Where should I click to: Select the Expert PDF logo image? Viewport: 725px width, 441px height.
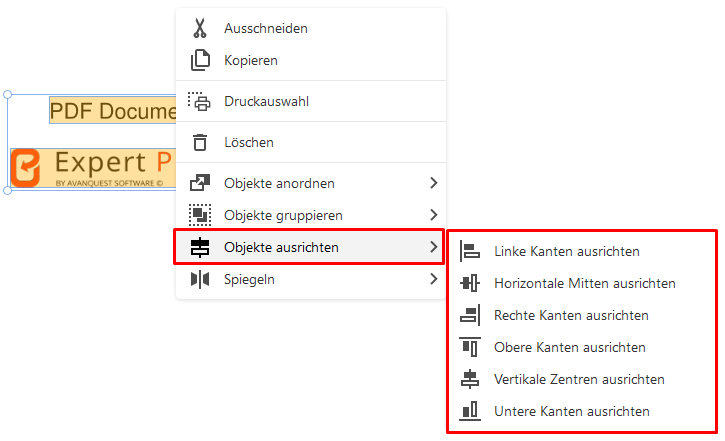click(93, 168)
